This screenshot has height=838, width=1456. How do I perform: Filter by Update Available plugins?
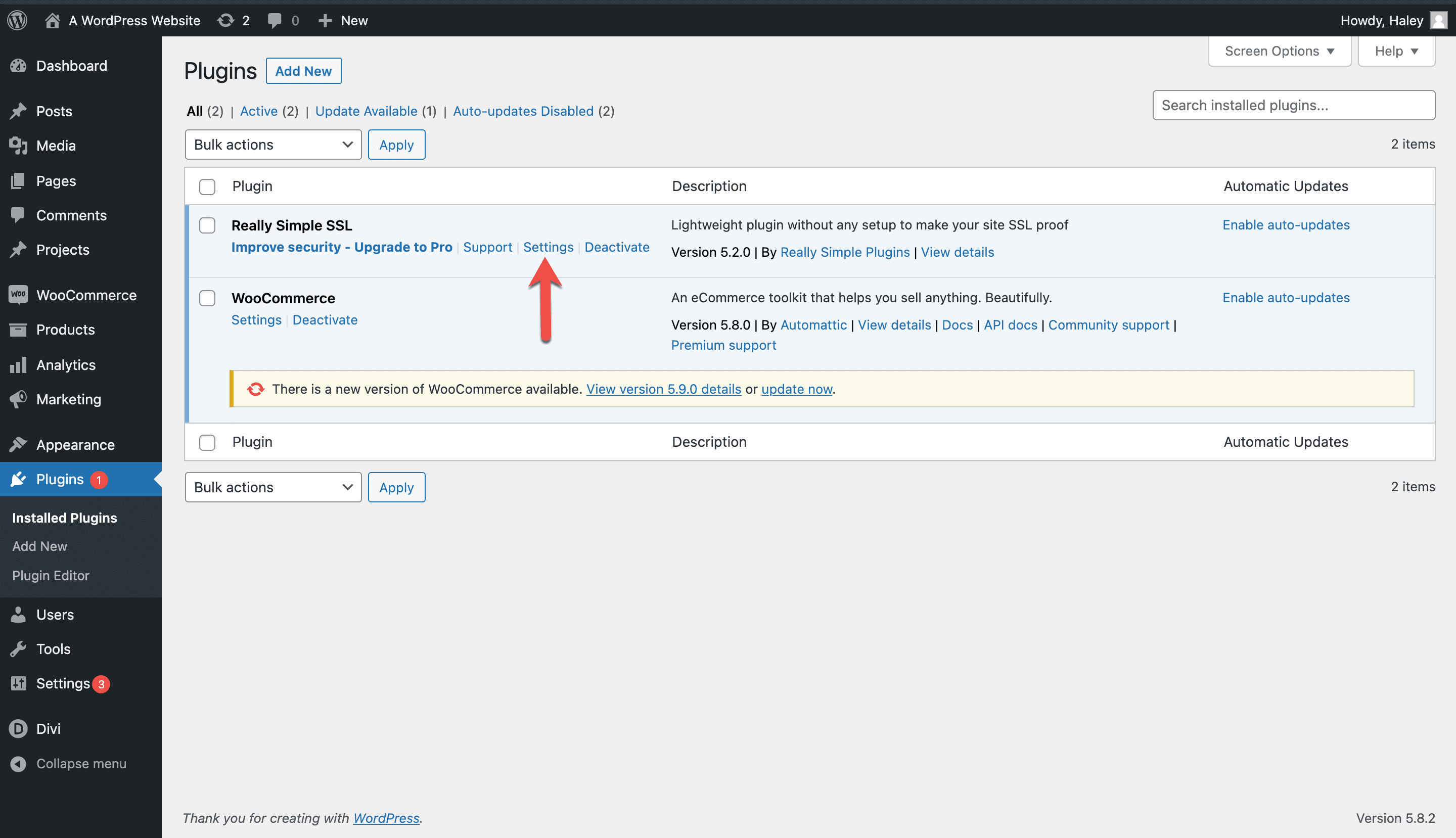366,111
